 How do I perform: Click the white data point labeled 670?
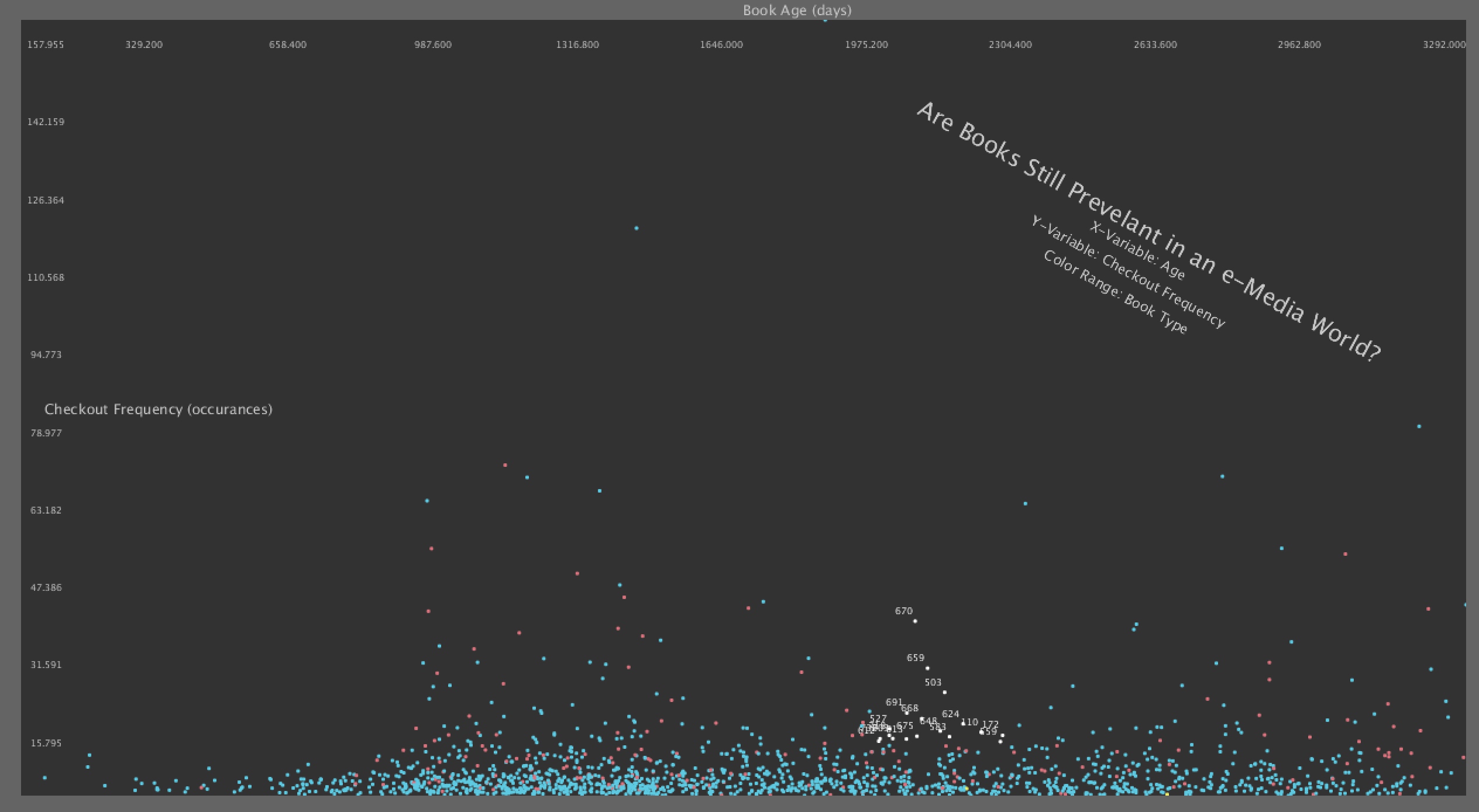[x=915, y=621]
